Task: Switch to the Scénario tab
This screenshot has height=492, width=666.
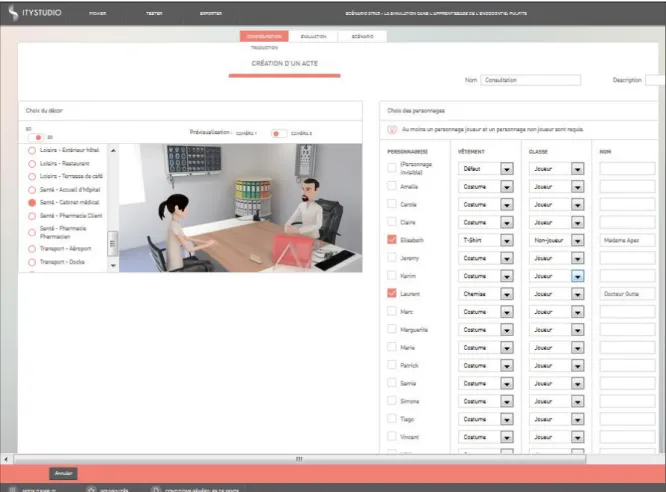Action: pyautogui.click(x=362, y=37)
